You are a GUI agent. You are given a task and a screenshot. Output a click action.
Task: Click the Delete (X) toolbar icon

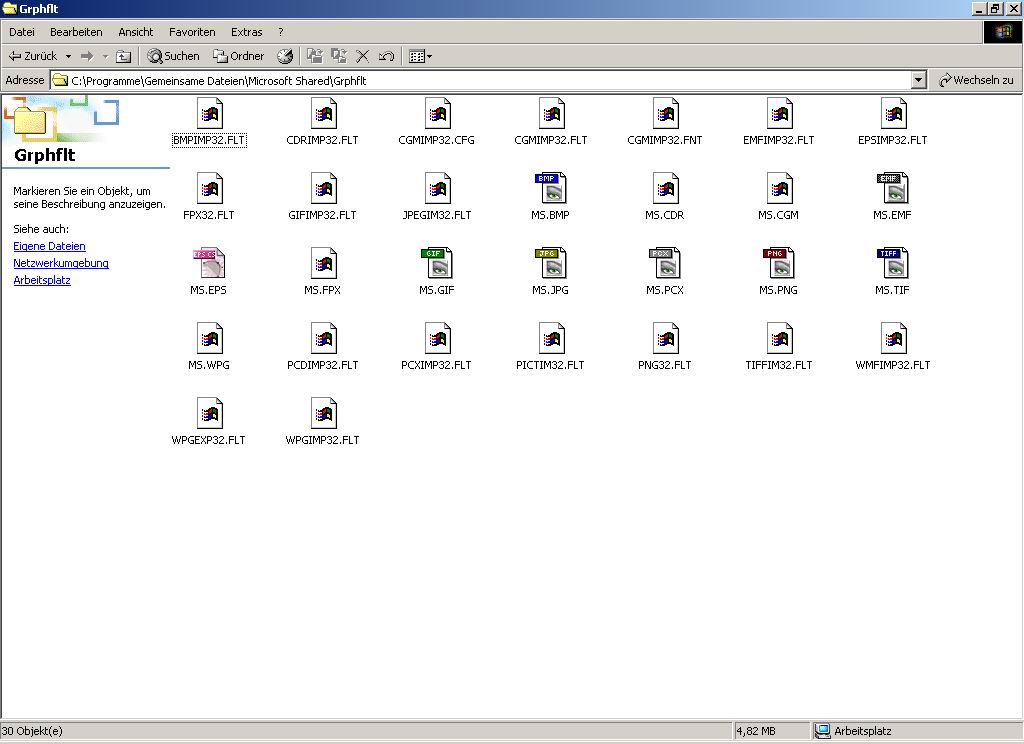pos(362,56)
